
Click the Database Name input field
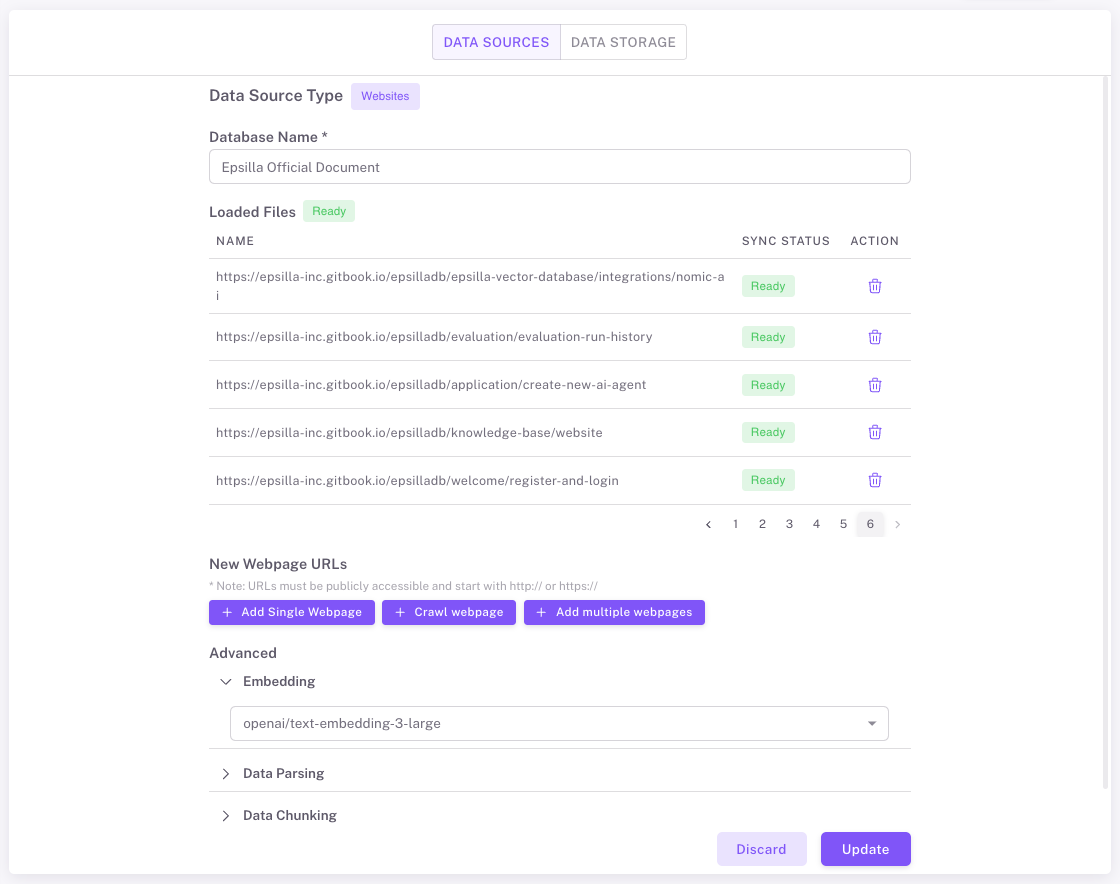pyautogui.click(x=559, y=167)
